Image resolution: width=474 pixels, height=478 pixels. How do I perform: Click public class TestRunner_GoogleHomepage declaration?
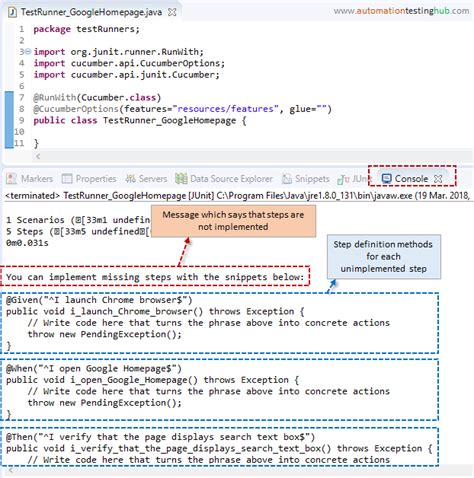(x=140, y=121)
